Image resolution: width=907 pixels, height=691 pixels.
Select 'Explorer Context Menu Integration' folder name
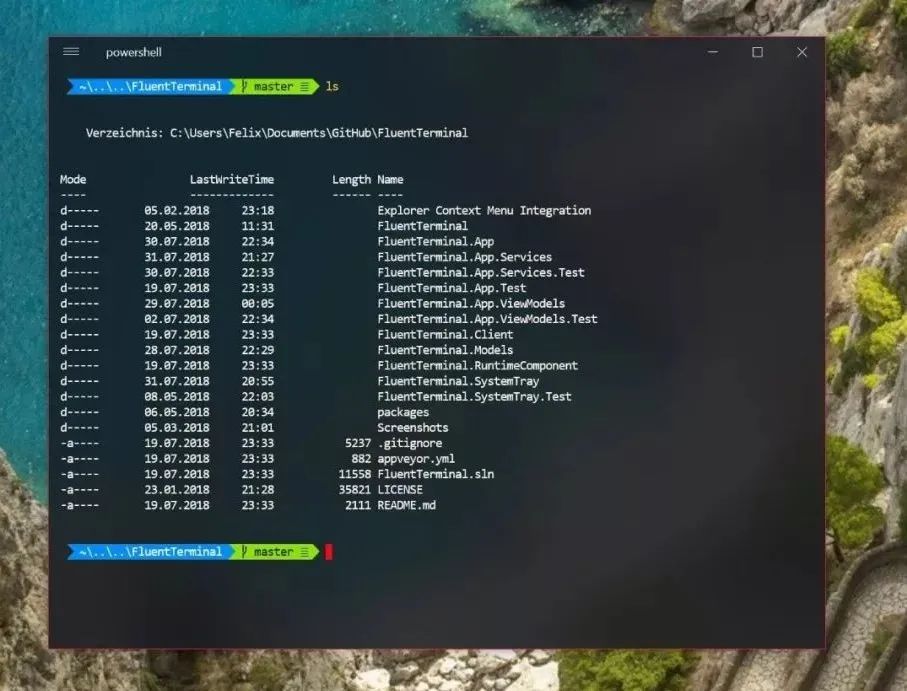(x=484, y=210)
